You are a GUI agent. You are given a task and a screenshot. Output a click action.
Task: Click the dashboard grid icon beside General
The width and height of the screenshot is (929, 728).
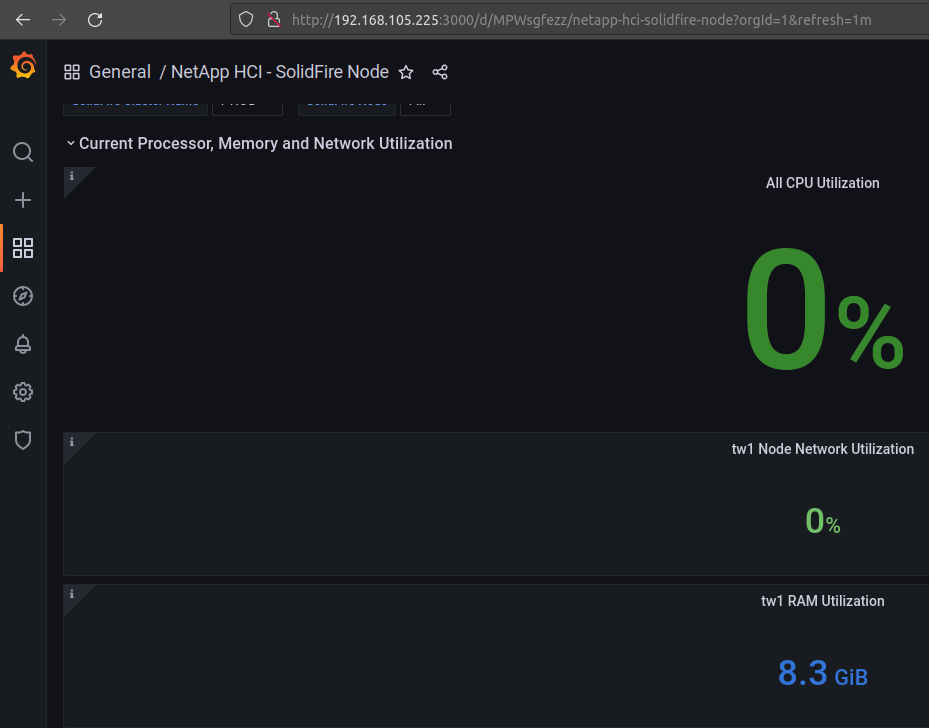point(72,72)
